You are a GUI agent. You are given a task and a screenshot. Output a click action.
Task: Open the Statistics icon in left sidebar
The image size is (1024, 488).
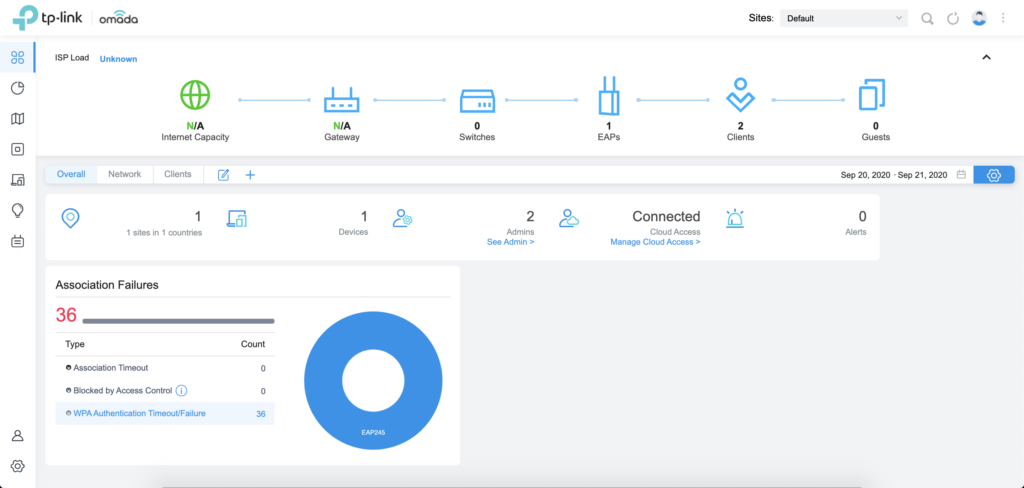click(17, 88)
